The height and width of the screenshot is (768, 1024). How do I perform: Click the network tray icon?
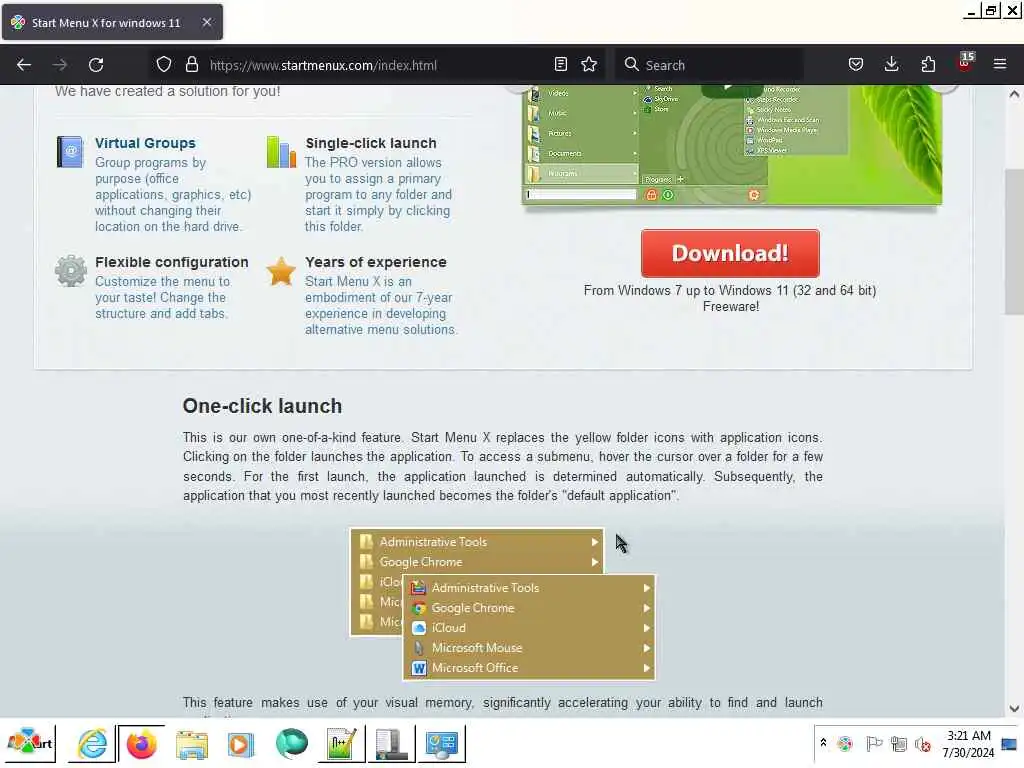[x=899, y=744]
